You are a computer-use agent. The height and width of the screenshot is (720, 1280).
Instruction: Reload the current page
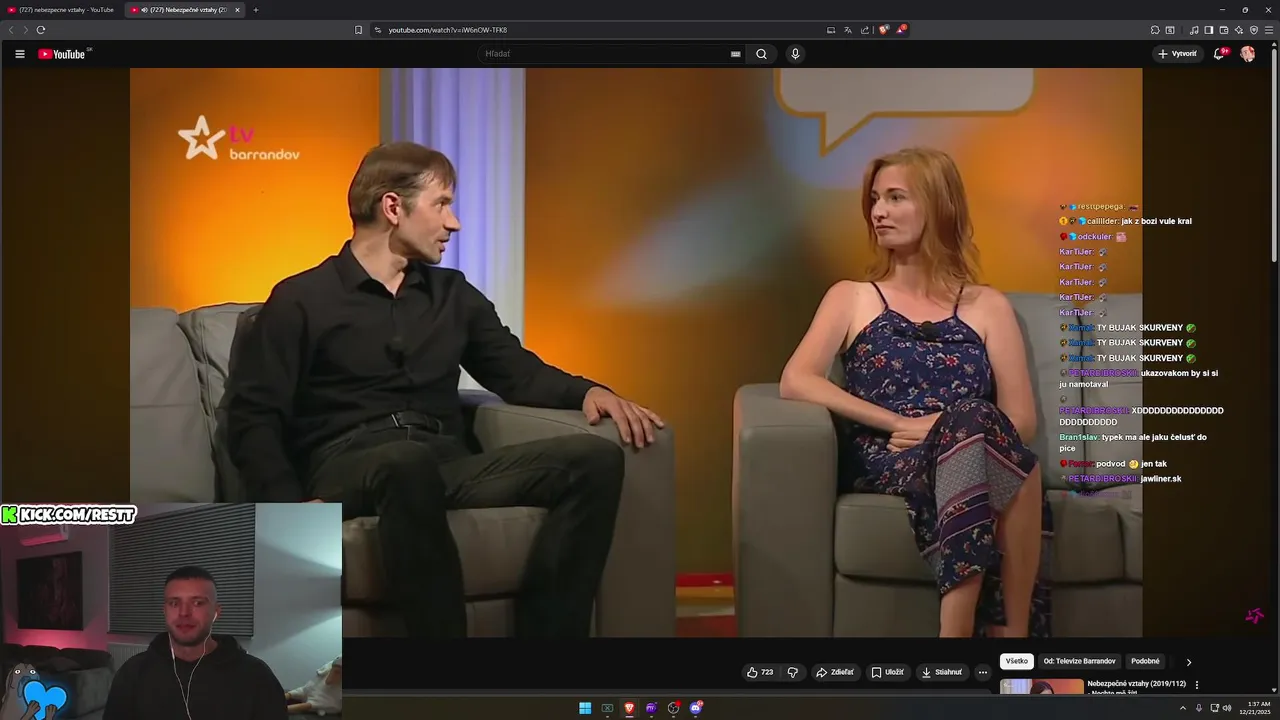click(40, 30)
